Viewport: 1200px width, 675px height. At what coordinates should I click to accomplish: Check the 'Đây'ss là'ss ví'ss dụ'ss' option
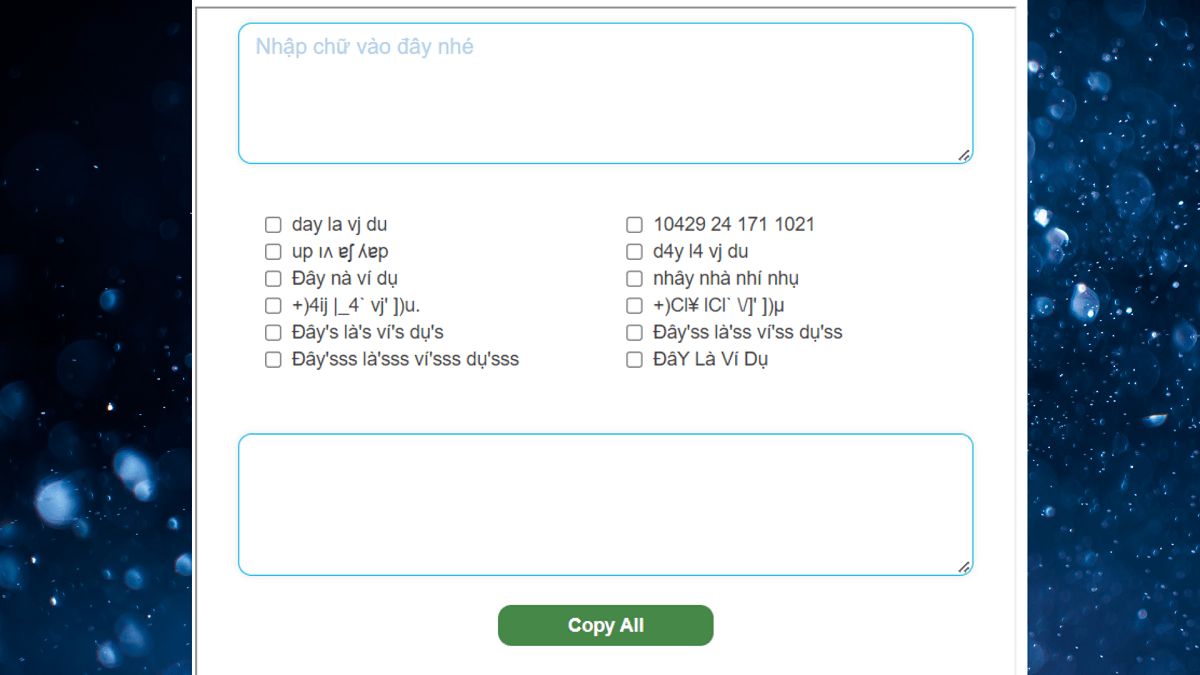[x=634, y=333]
